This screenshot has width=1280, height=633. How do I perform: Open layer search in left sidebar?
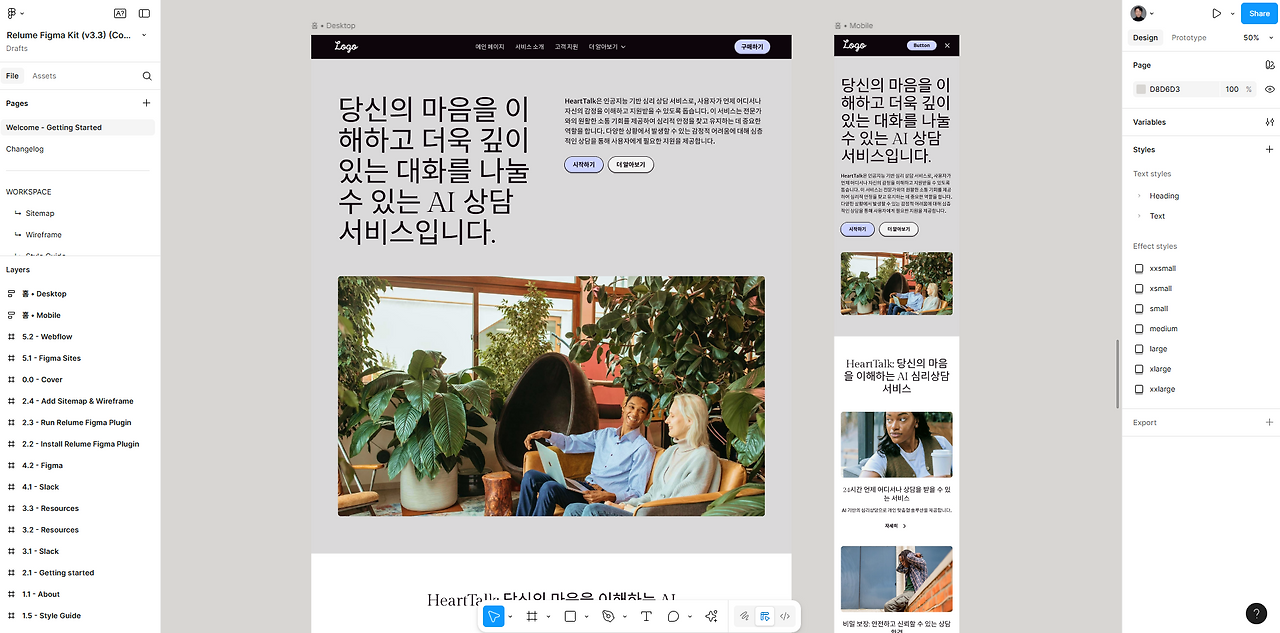point(146,75)
